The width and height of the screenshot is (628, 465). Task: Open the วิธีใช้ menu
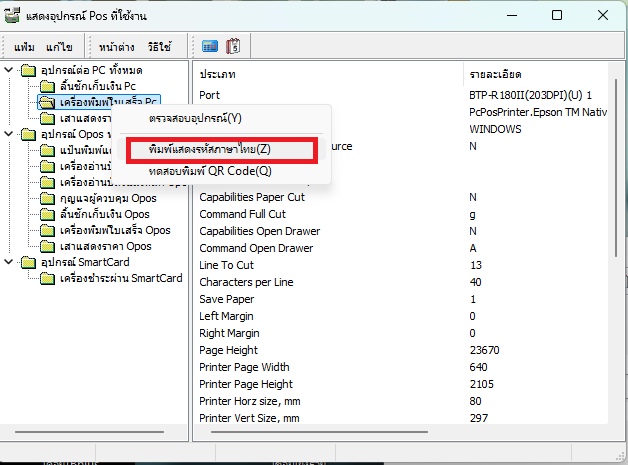point(158,47)
